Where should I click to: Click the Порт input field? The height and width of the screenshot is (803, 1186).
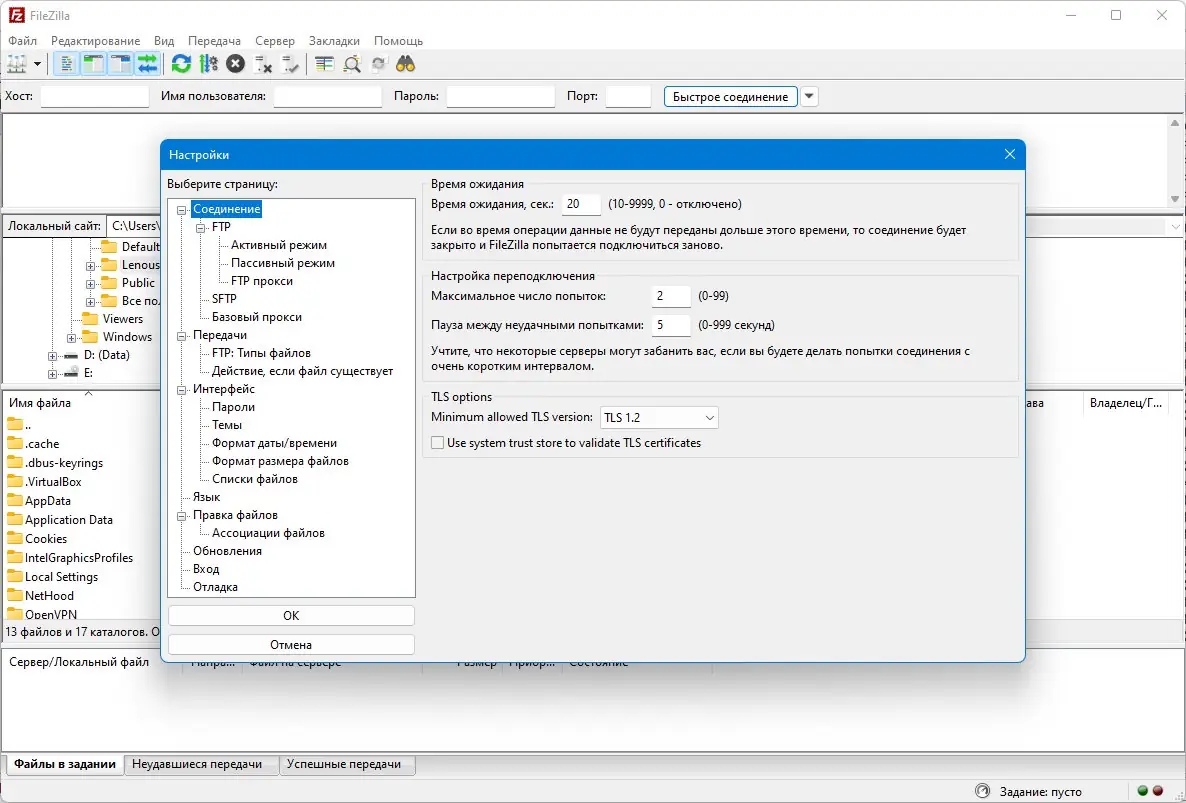629,97
